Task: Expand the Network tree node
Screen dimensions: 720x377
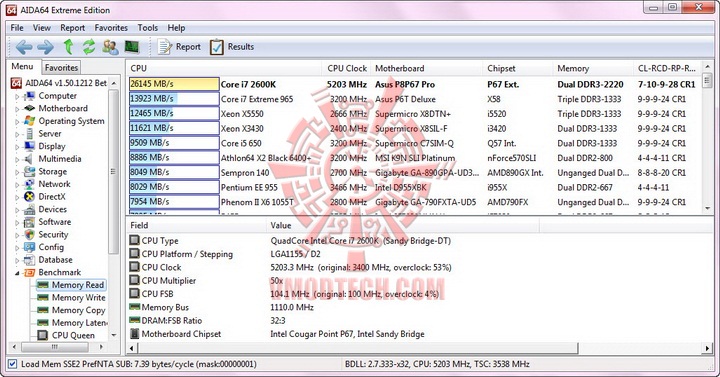Action: pyautogui.click(x=17, y=185)
